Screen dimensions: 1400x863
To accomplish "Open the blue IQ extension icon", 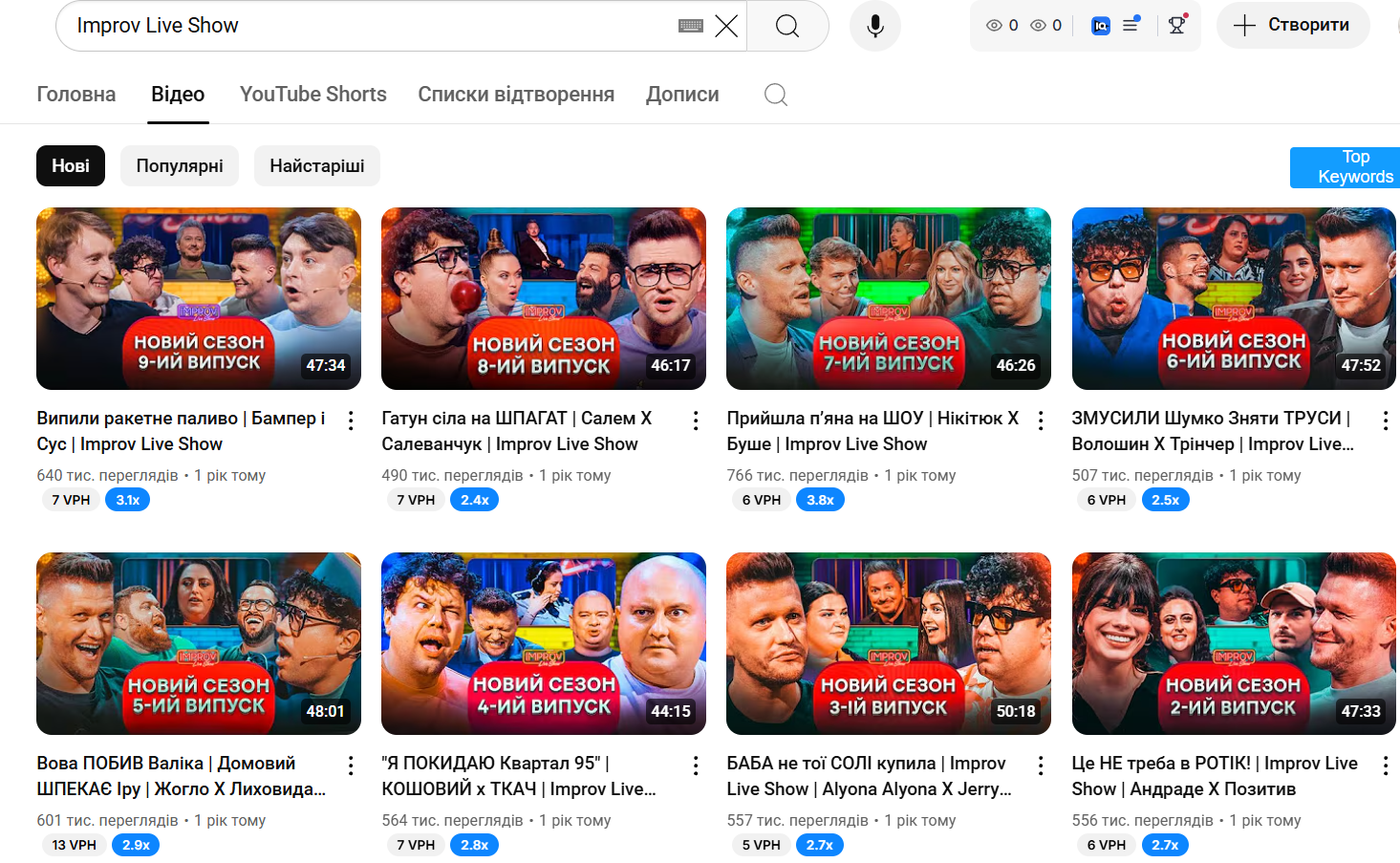I will (x=1100, y=26).
